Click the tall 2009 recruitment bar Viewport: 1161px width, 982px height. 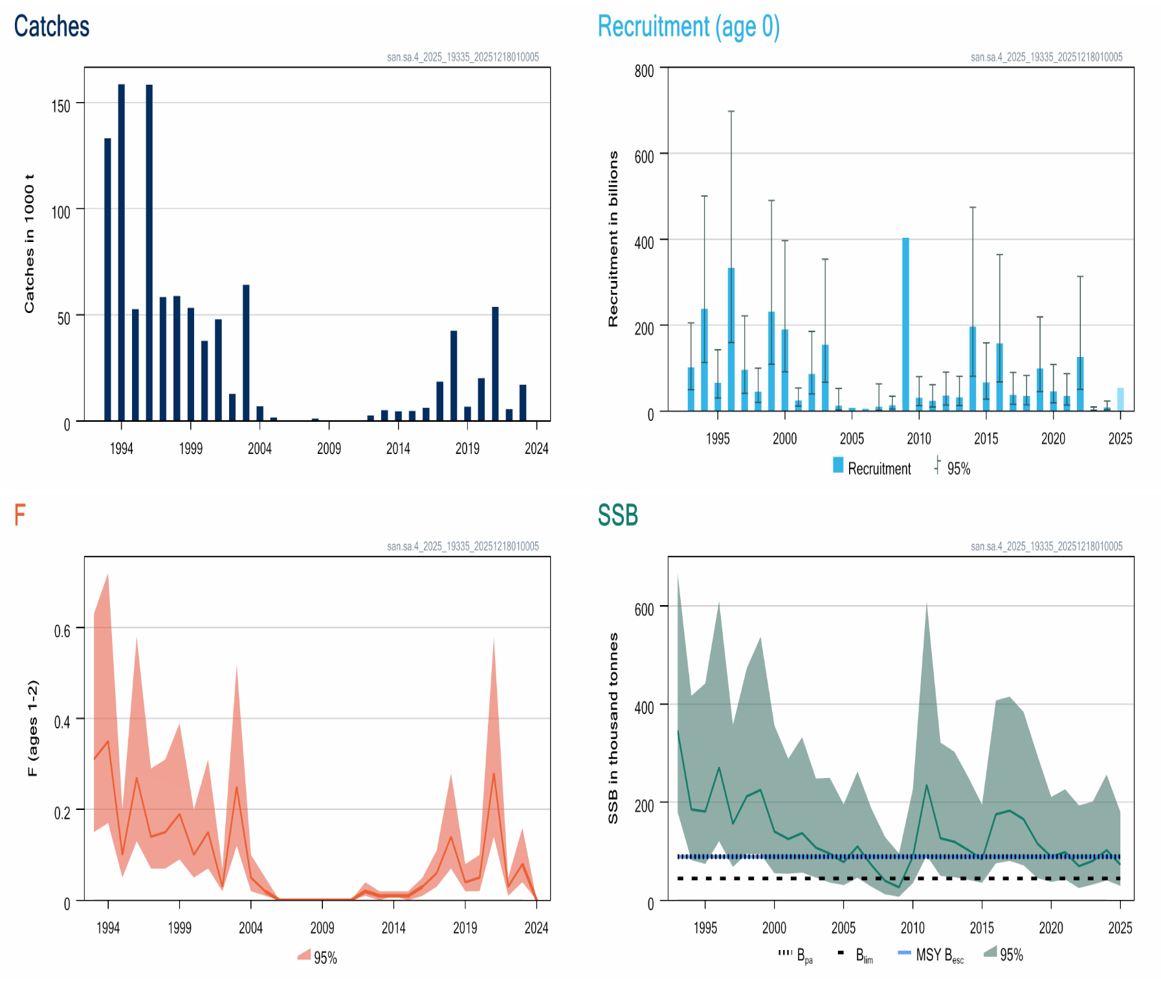click(x=906, y=325)
